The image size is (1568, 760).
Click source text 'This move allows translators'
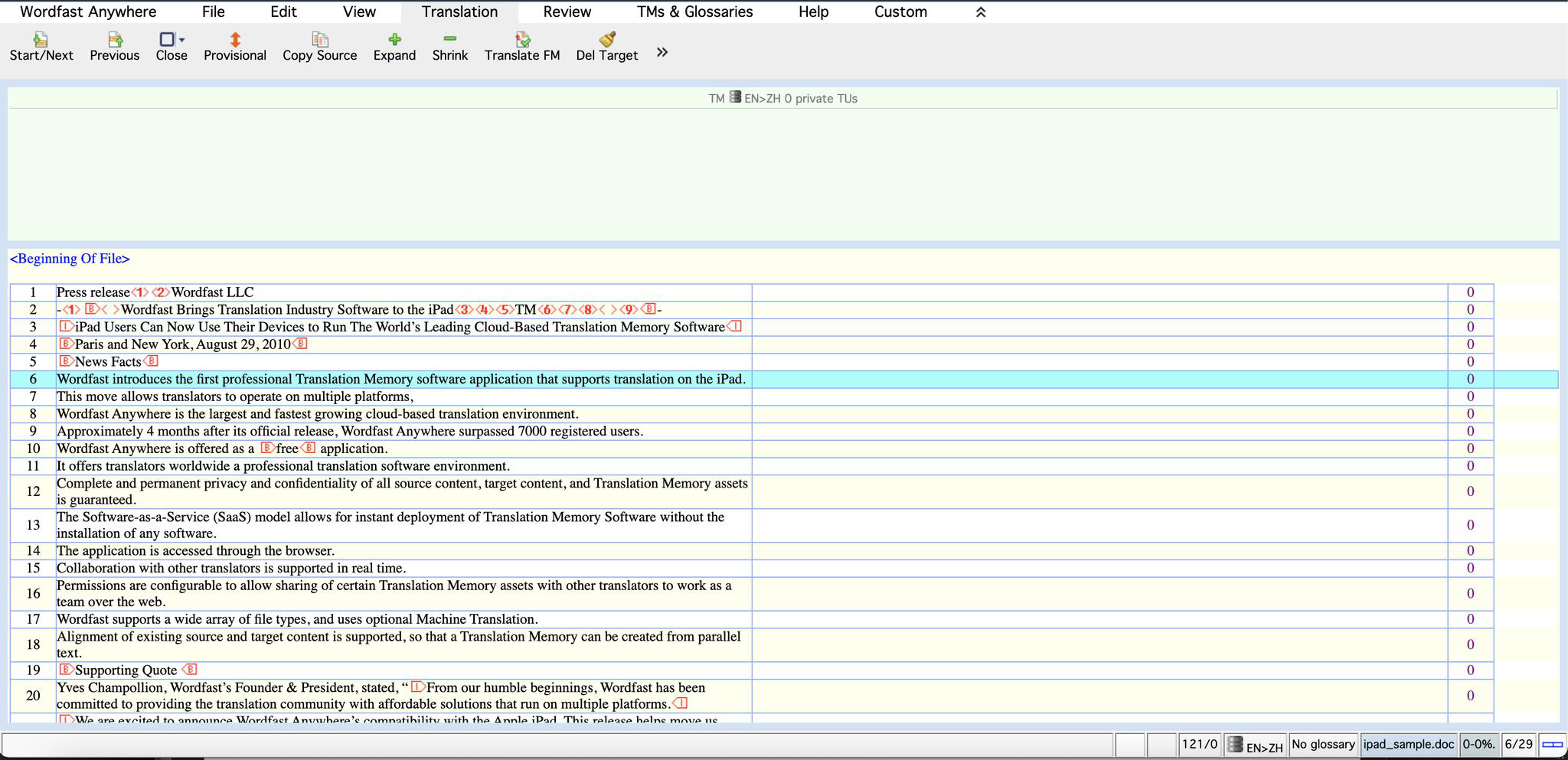234,396
